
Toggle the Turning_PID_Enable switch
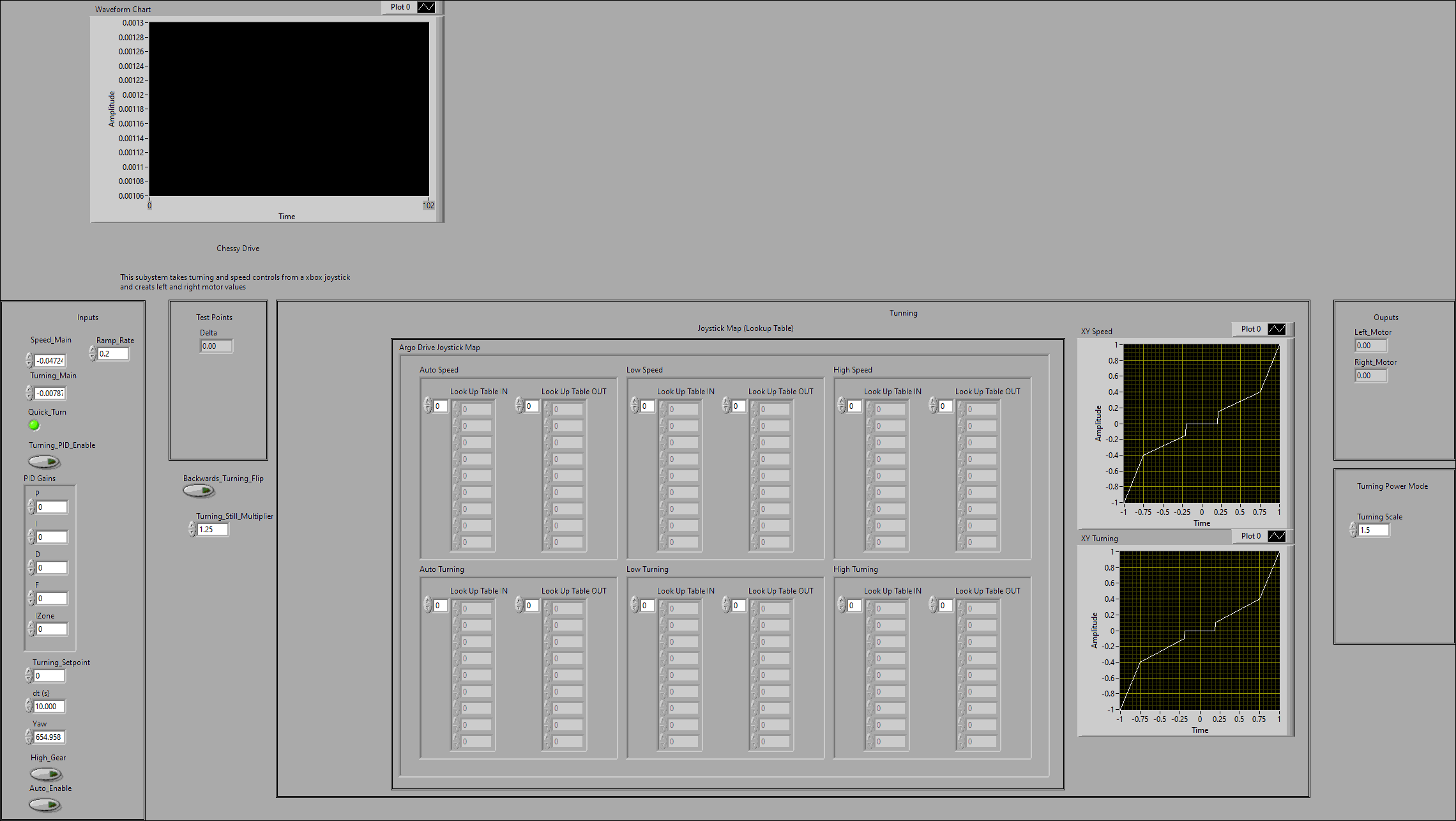tap(44, 461)
